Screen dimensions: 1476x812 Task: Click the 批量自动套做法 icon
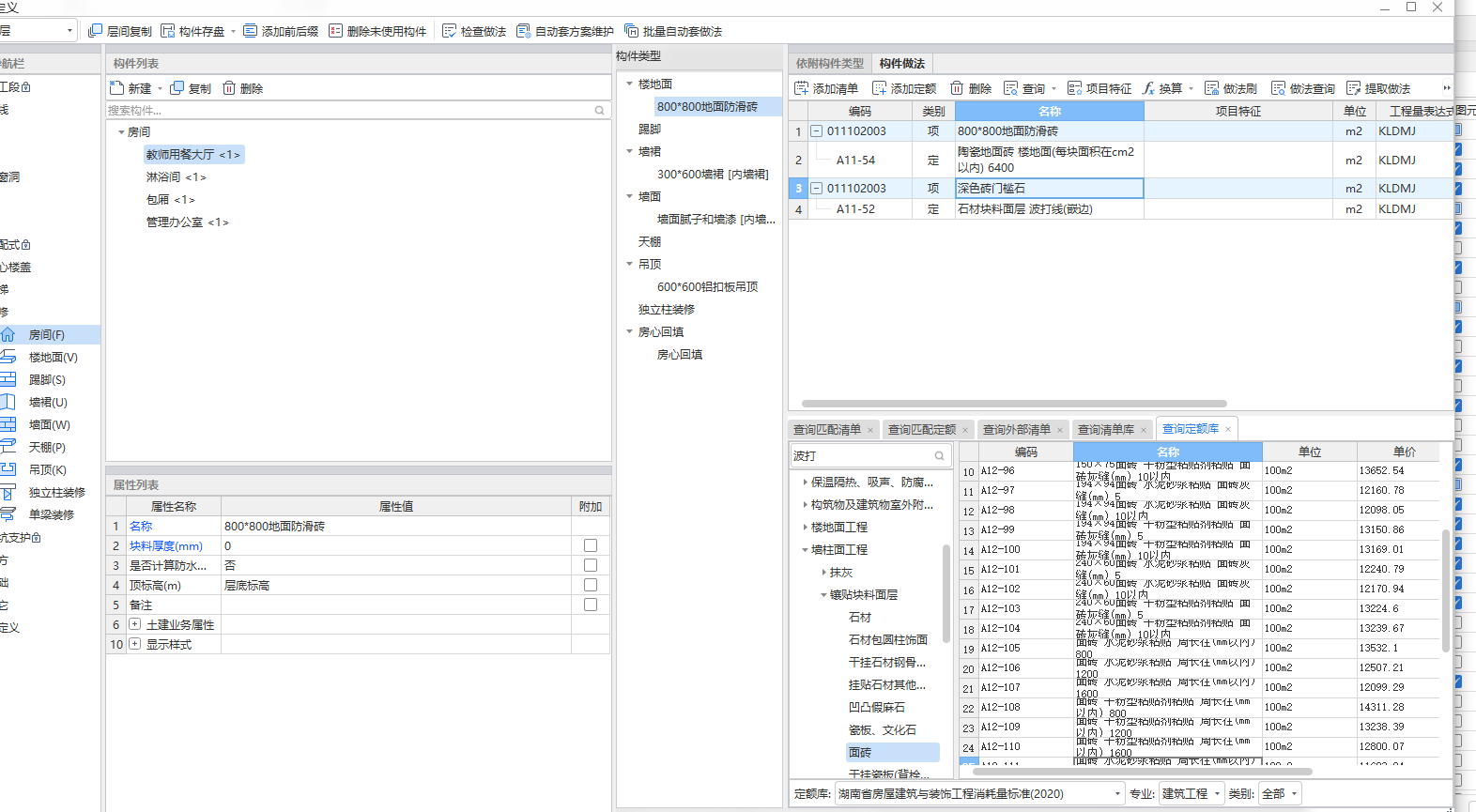pyautogui.click(x=631, y=31)
